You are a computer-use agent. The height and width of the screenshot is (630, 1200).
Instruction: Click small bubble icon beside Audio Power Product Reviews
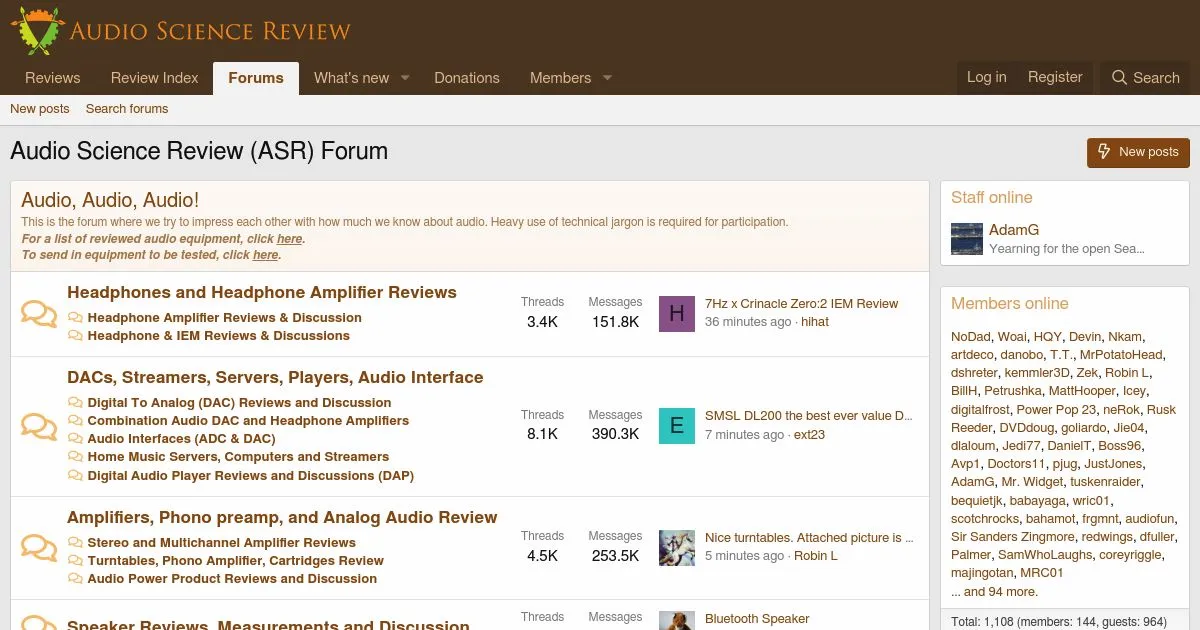point(75,578)
